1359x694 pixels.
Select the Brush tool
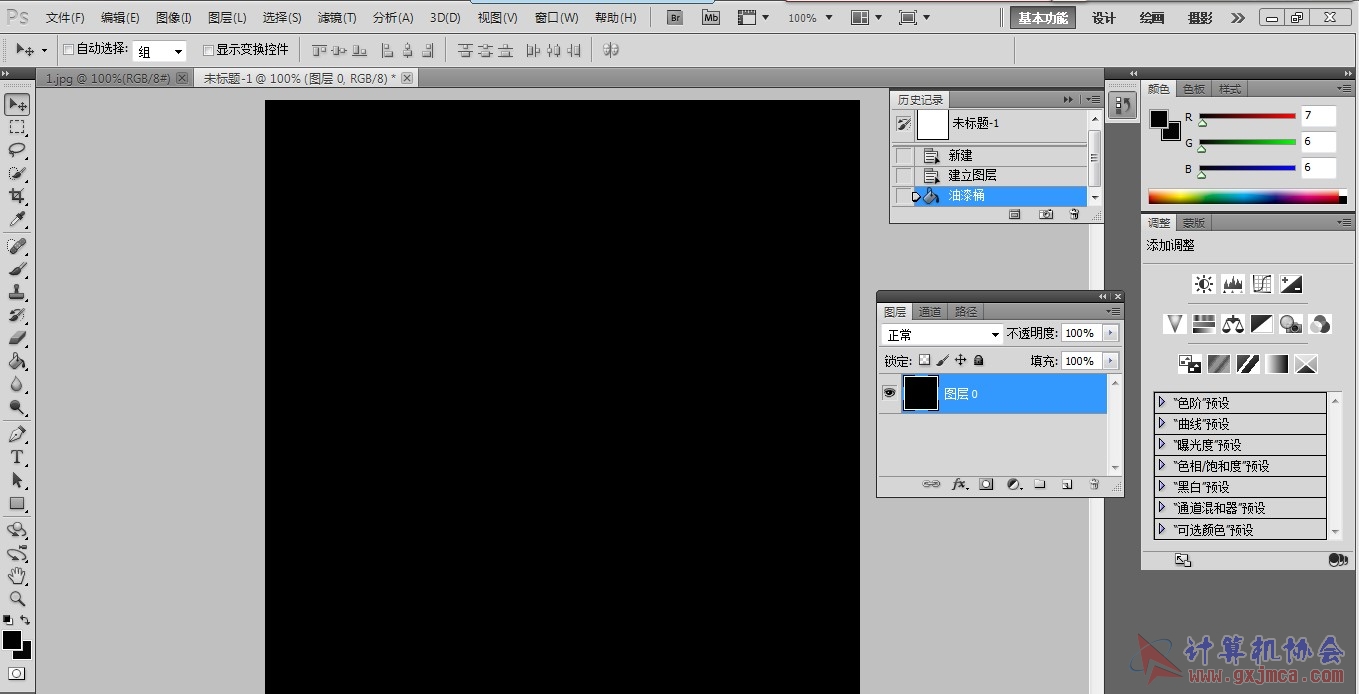17,269
